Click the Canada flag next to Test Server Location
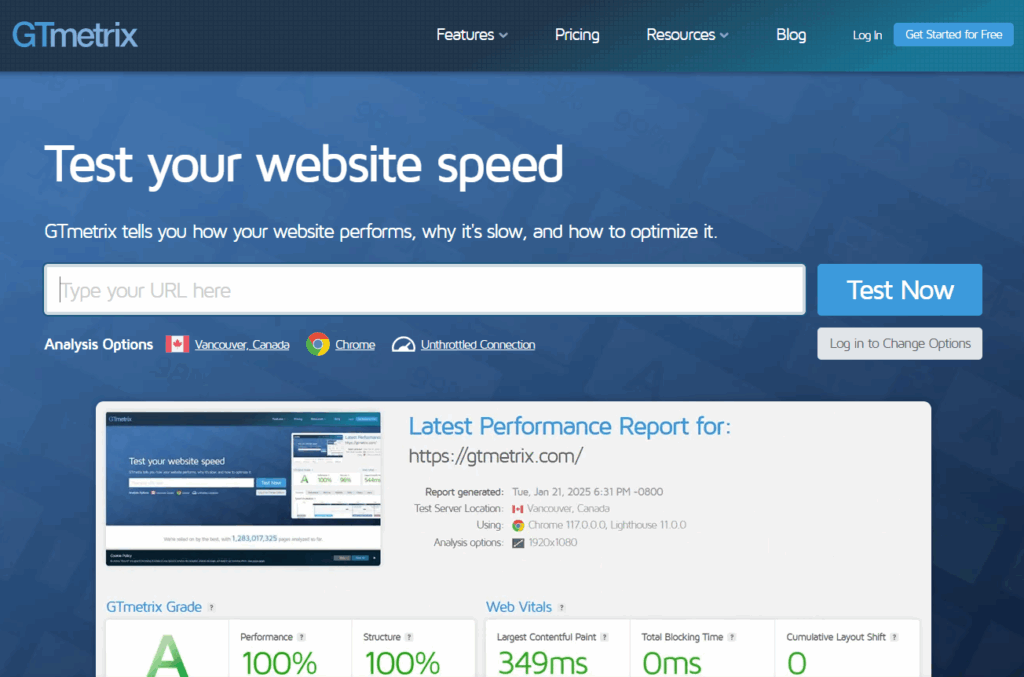This screenshot has width=1024, height=677. coord(518,509)
